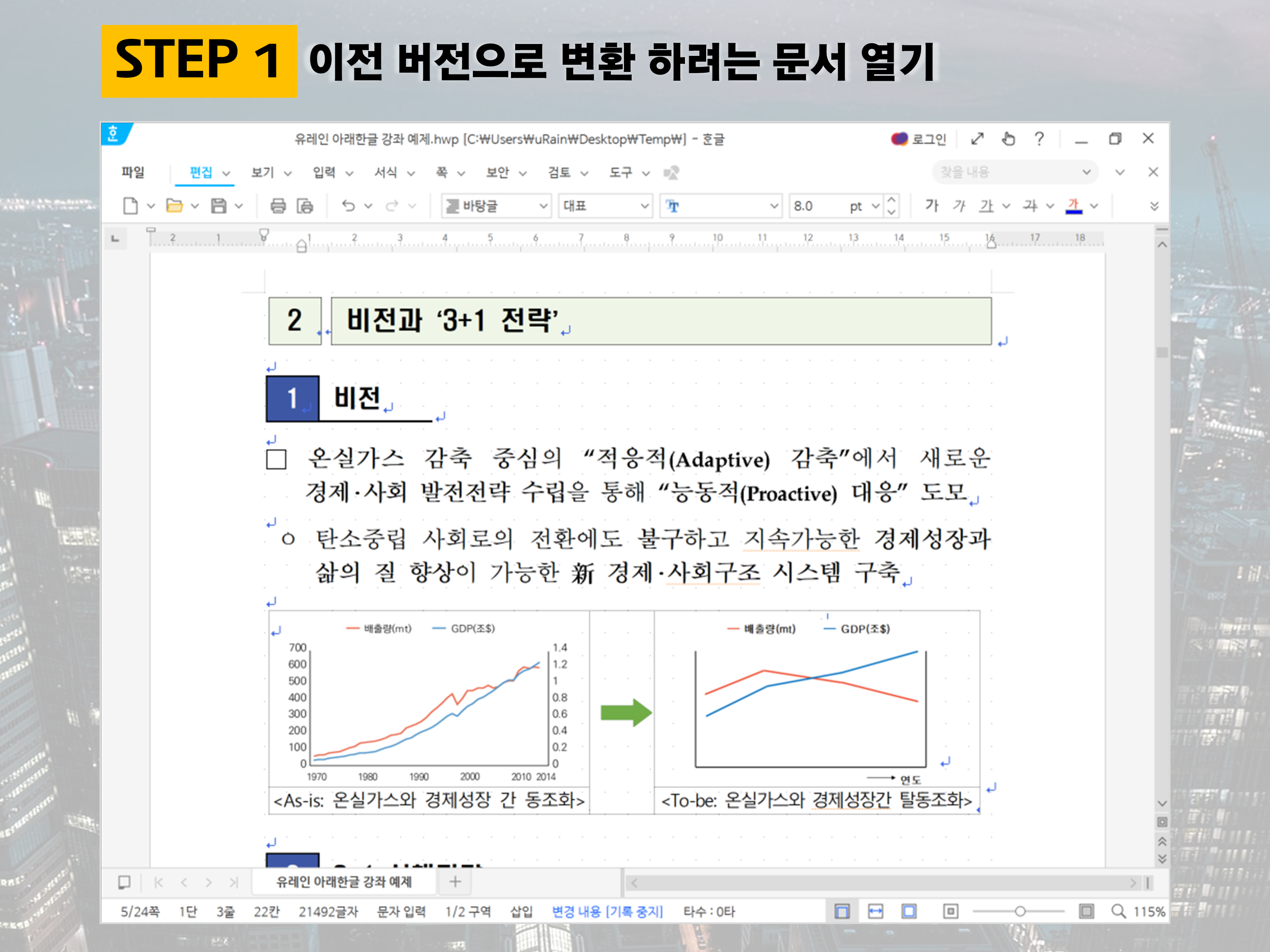This screenshot has width=1270, height=952.
Task: Expand the 대표 language dropdown
Action: click(x=644, y=206)
